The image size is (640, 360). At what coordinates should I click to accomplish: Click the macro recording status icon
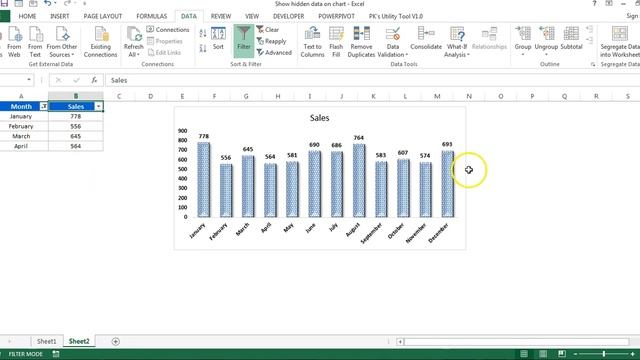[x=56, y=354]
